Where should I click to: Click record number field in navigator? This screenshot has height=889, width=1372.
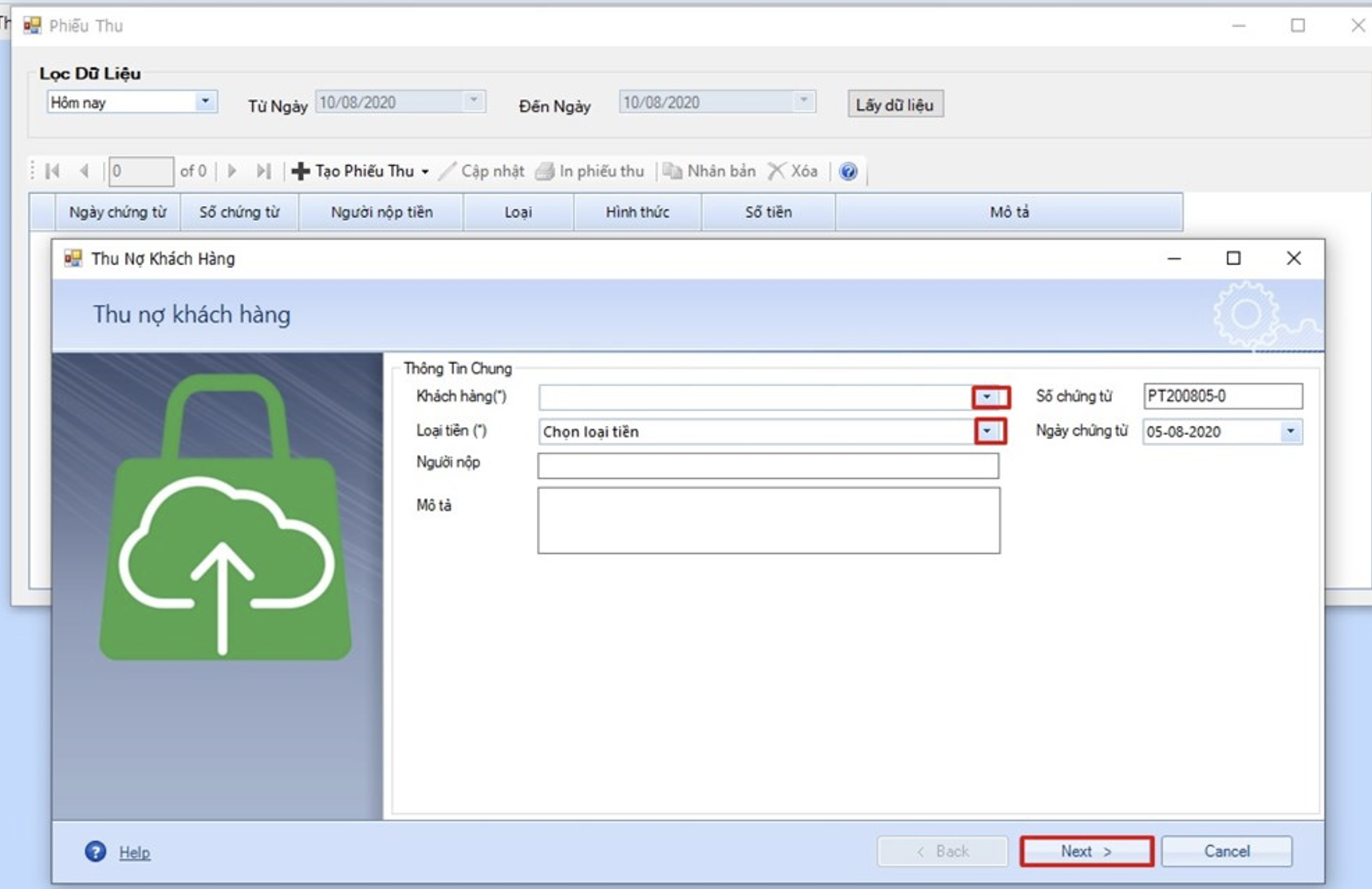pyautogui.click(x=140, y=171)
